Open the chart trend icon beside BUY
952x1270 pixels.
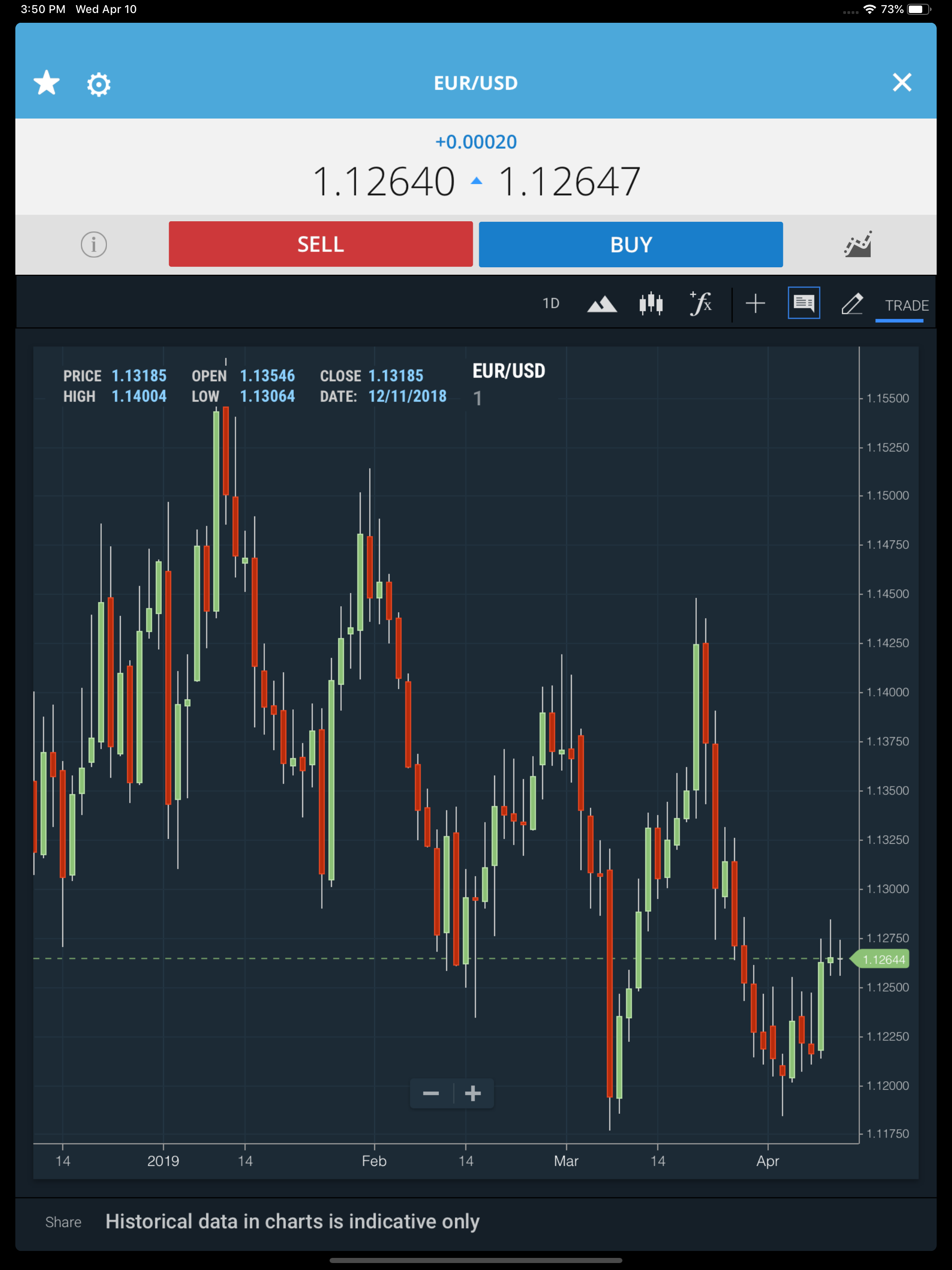858,244
